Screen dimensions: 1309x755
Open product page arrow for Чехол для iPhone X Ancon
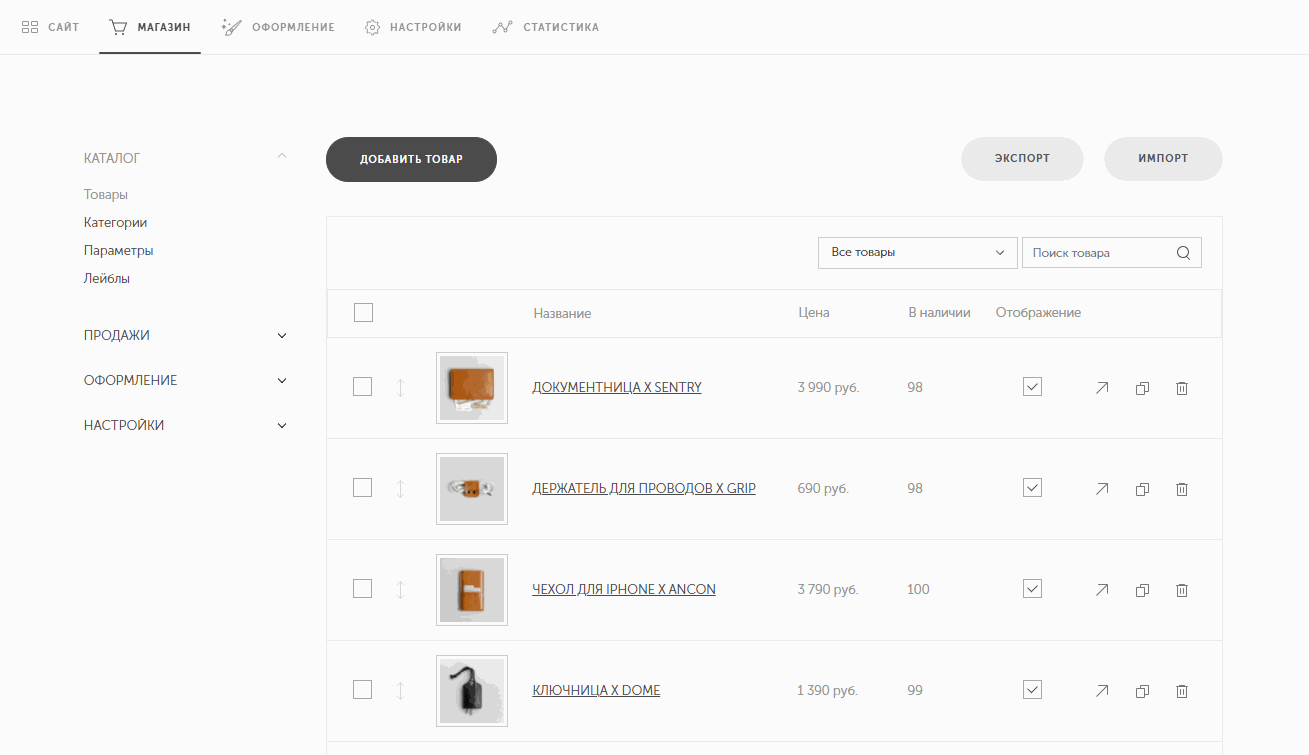pos(1102,590)
